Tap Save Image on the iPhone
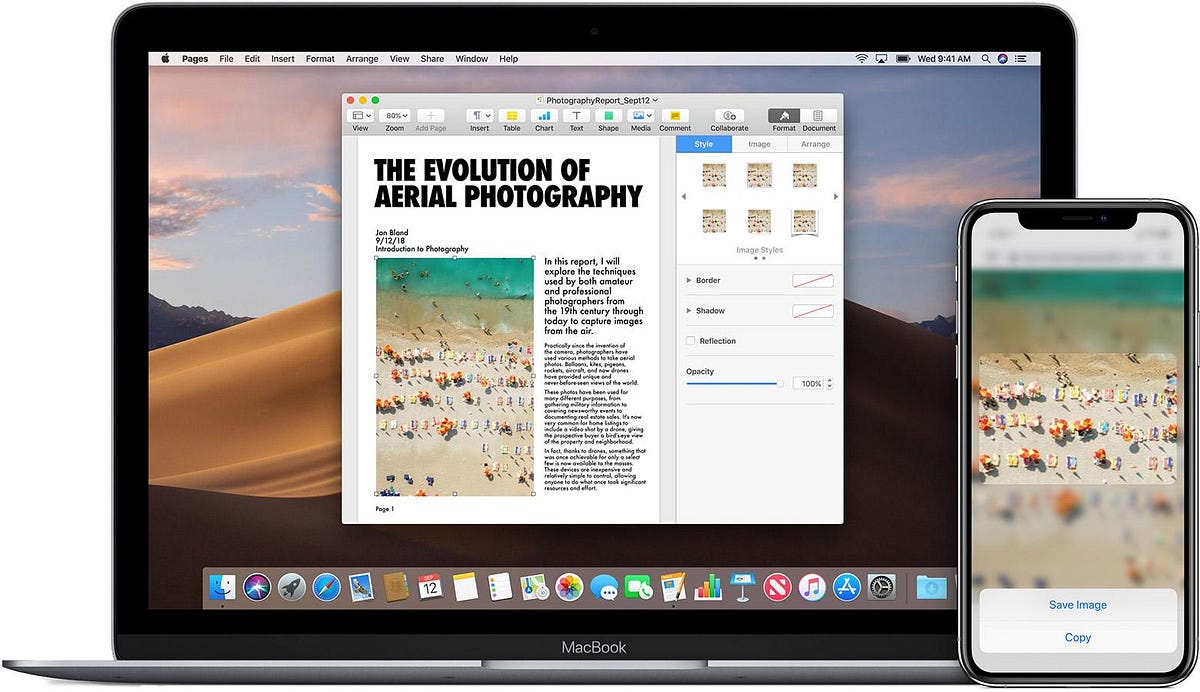 (1078, 604)
